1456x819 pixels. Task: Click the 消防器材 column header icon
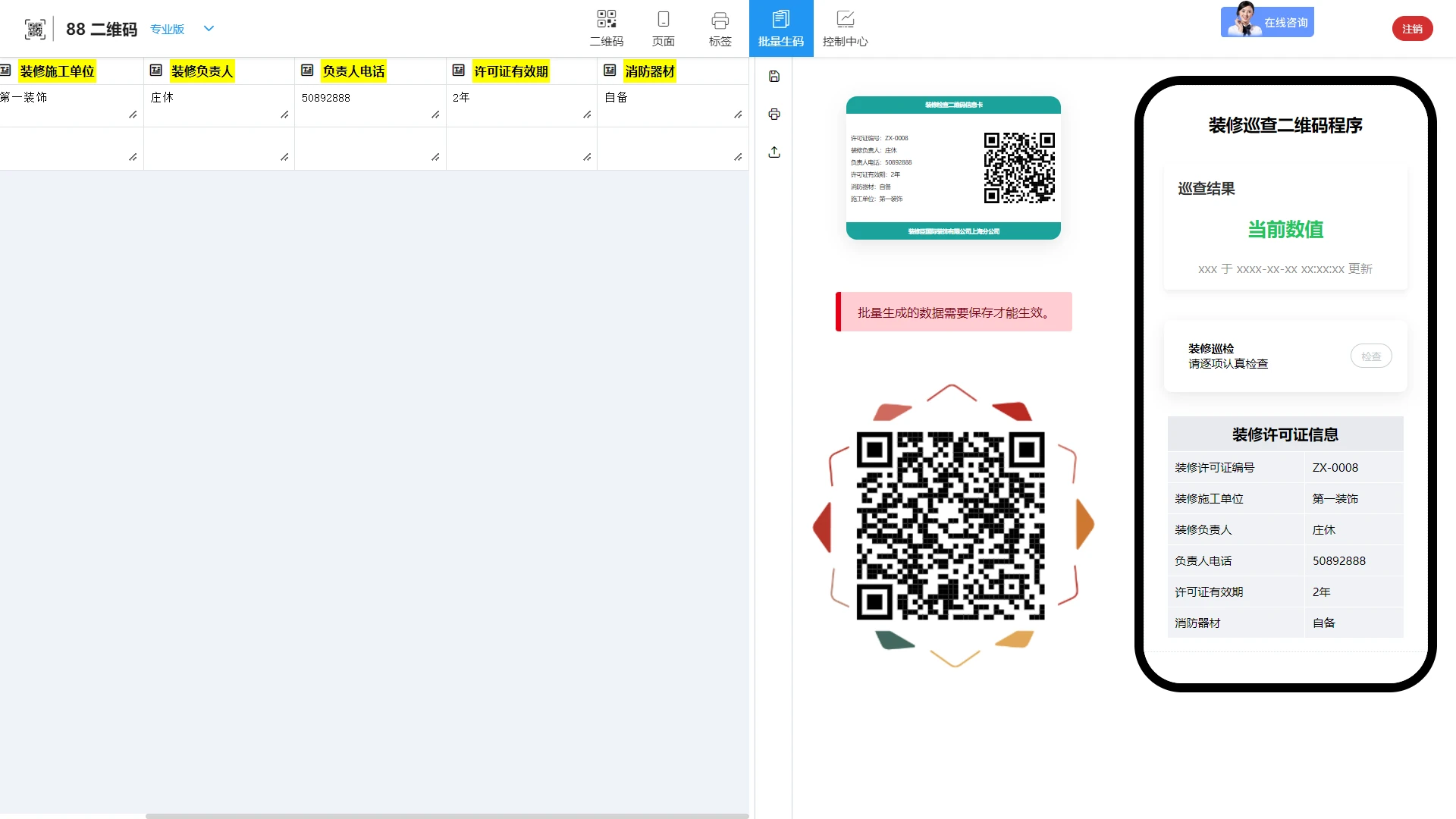point(610,71)
